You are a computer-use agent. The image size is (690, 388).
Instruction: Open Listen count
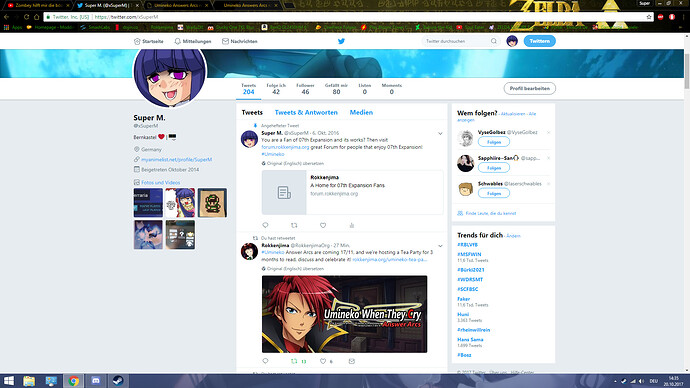364,89
